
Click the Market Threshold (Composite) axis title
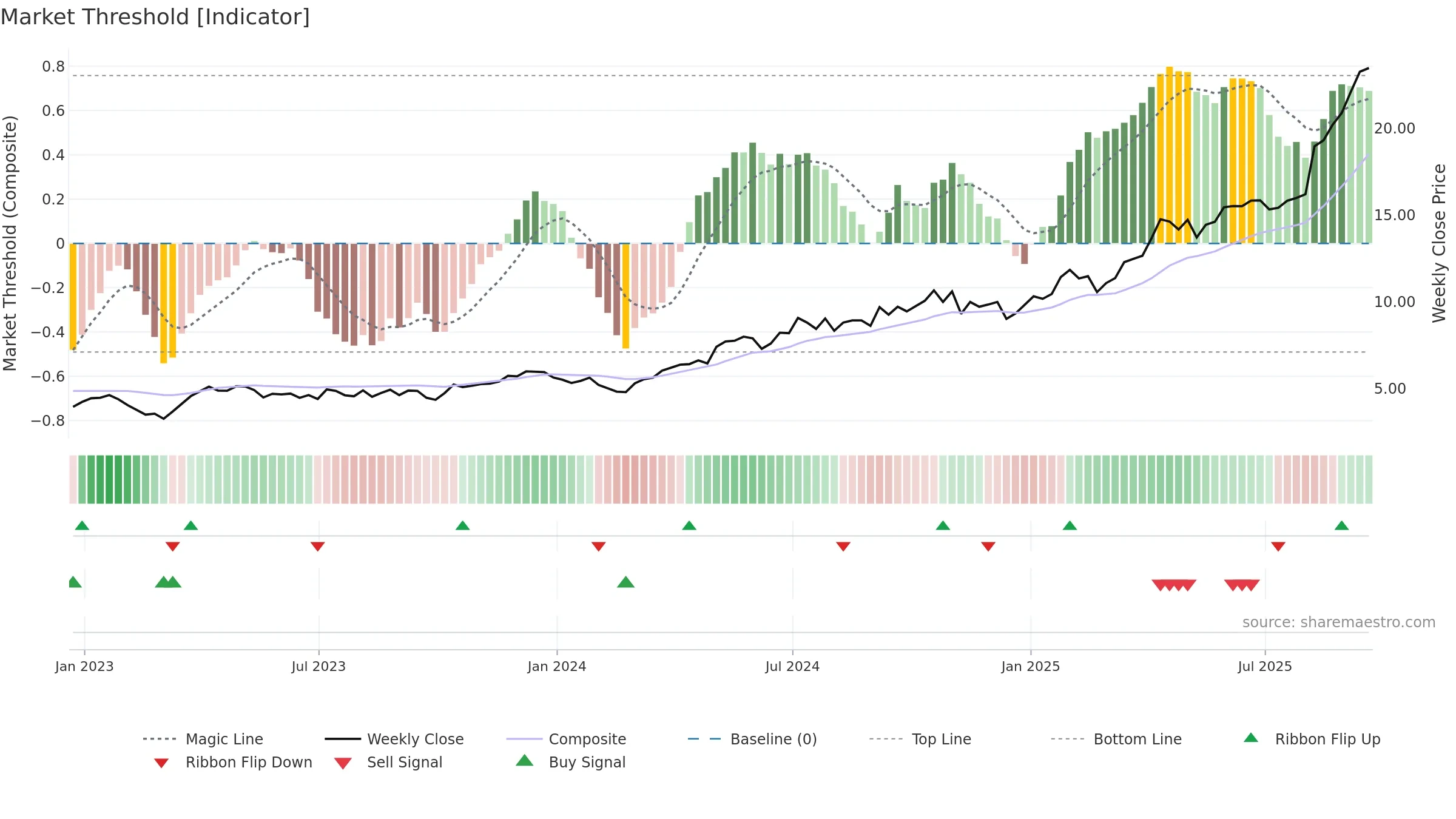click(10, 243)
